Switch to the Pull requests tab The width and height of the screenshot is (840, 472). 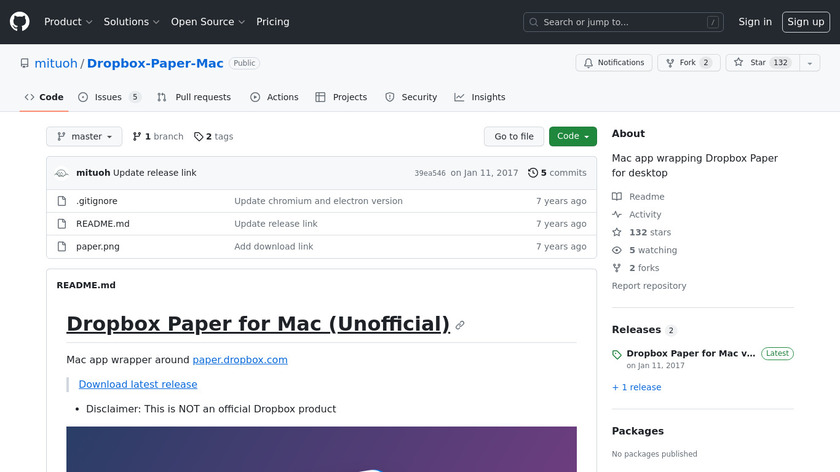tap(194, 97)
